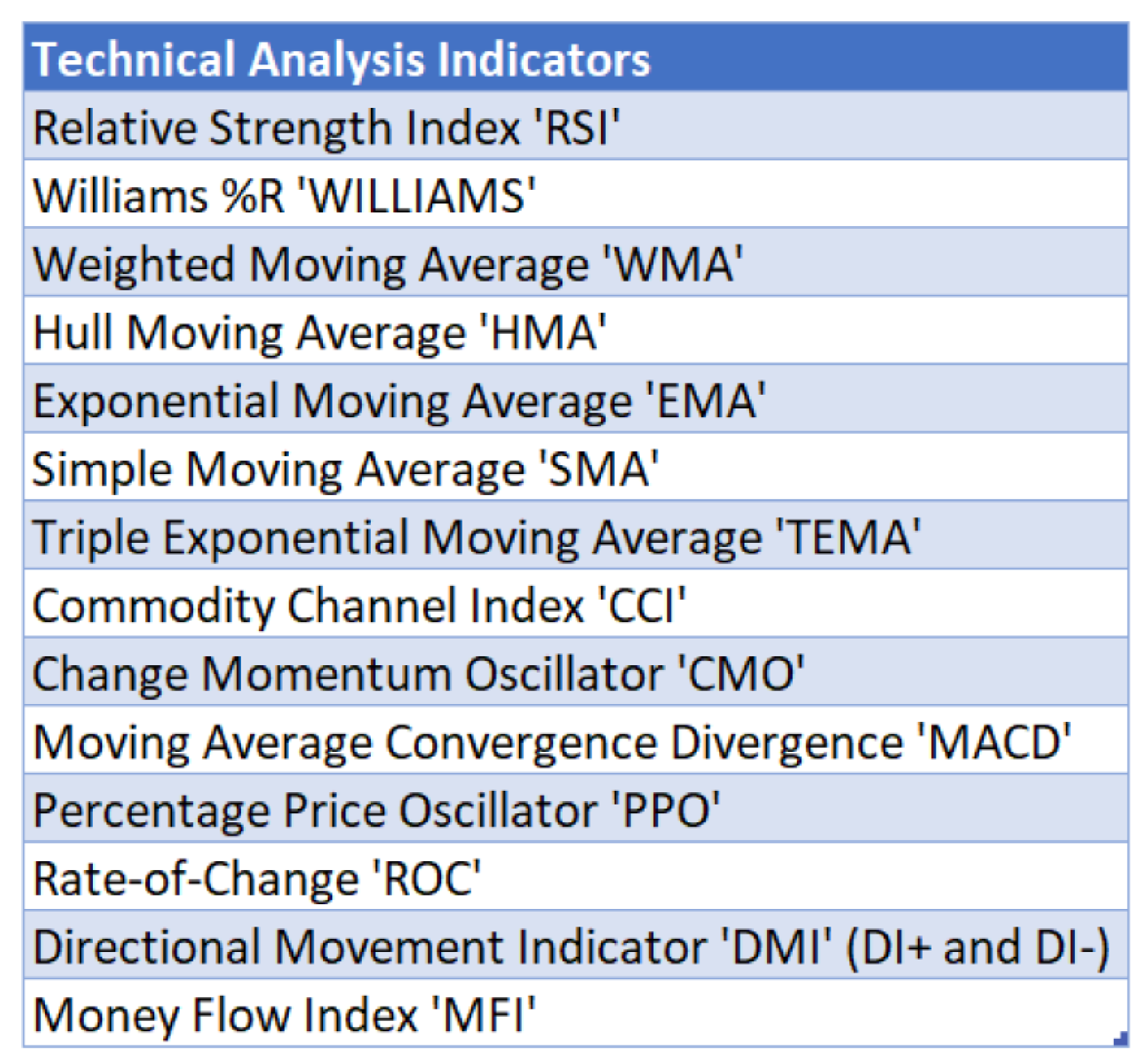Click the table resize handle in corner
The width and height of the screenshot is (1146, 1064).
pyautogui.click(x=1121, y=1039)
